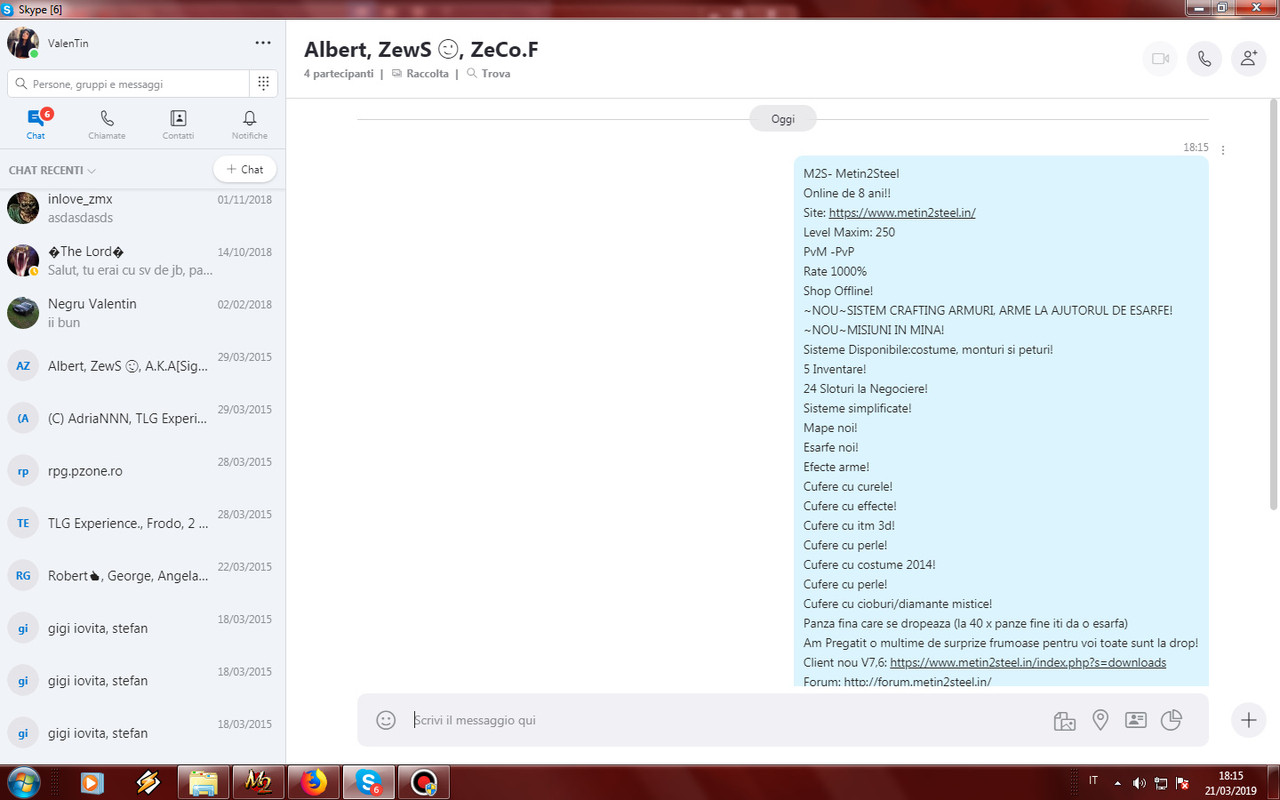The width and height of the screenshot is (1280, 800).
Task: Open the clock showing 18:15
Action: tap(1231, 783)
